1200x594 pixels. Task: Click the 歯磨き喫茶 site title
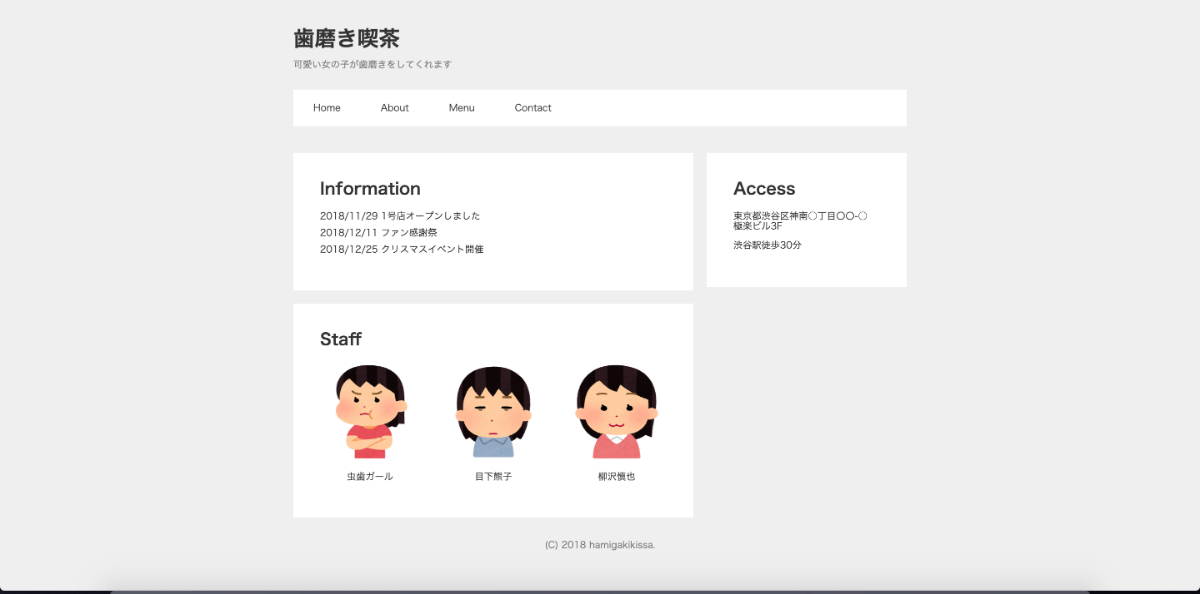346,39
